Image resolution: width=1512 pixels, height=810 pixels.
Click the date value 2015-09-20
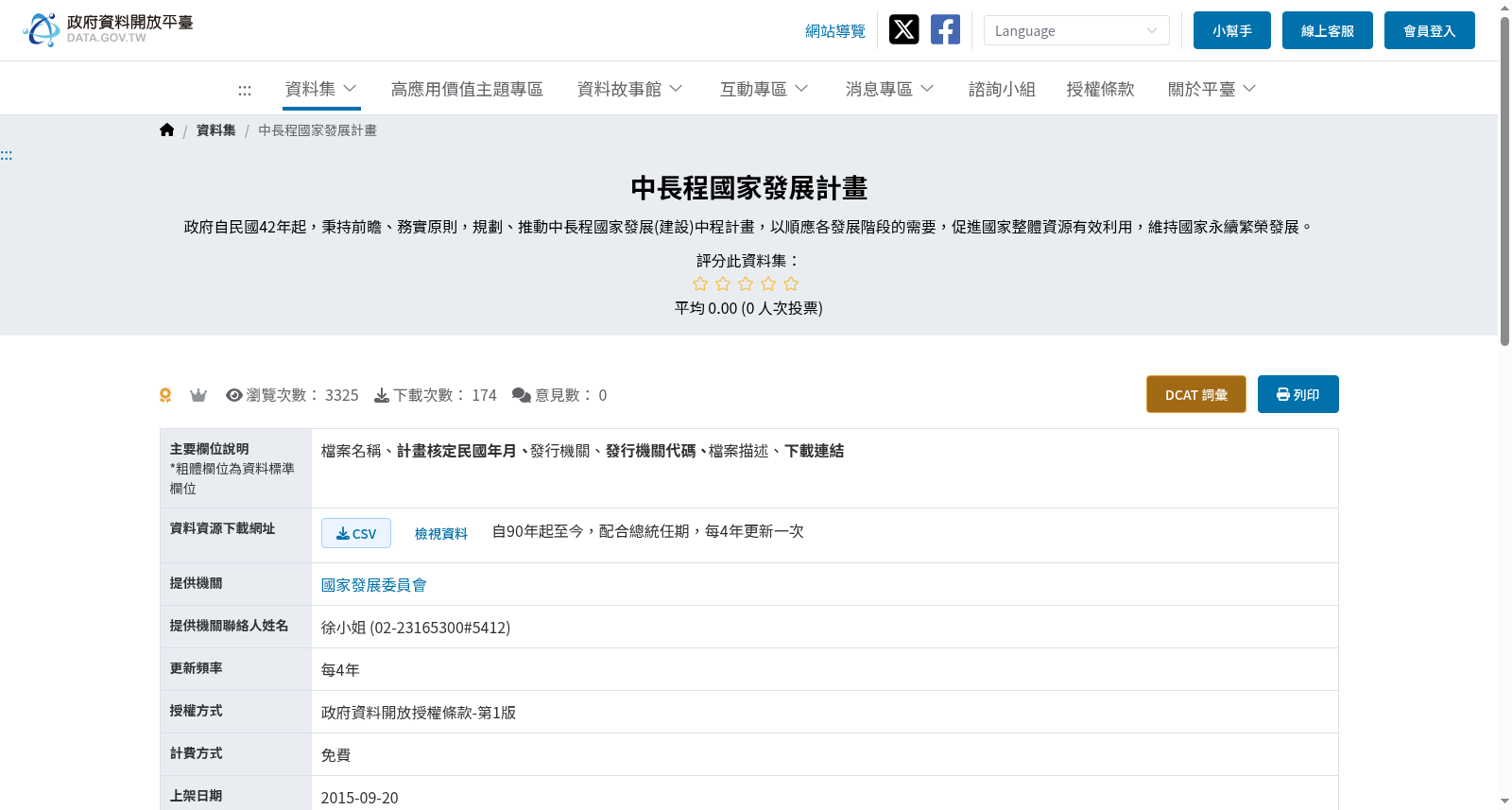[x=360, y=798]
